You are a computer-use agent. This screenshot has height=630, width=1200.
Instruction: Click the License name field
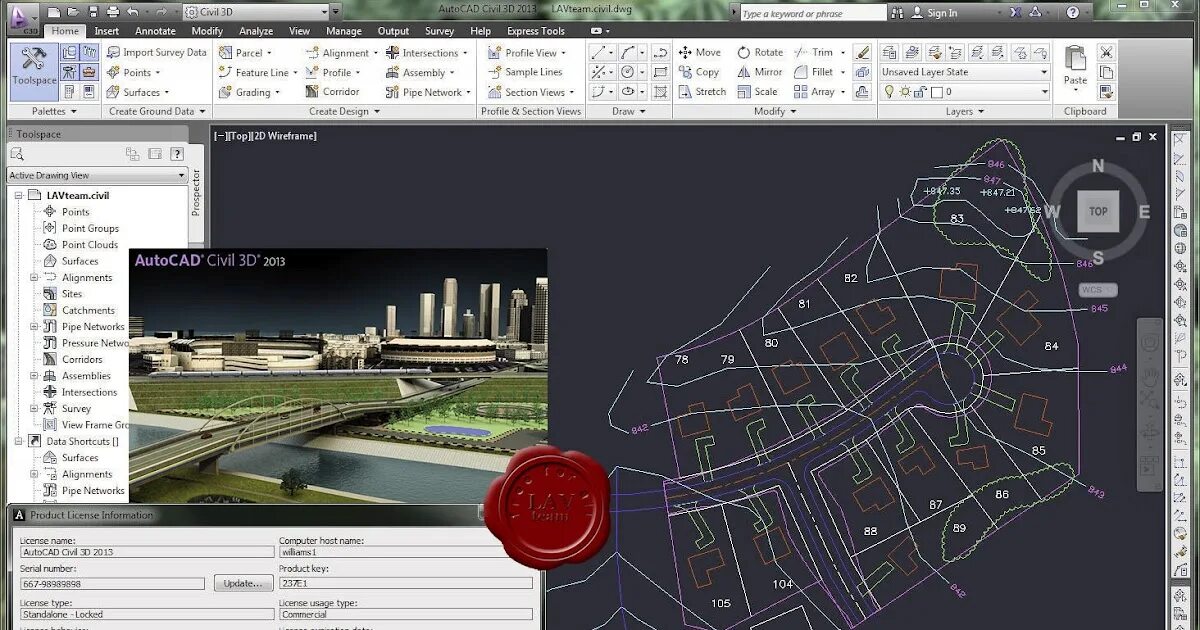pyautogui.click(x=146, y=552)
